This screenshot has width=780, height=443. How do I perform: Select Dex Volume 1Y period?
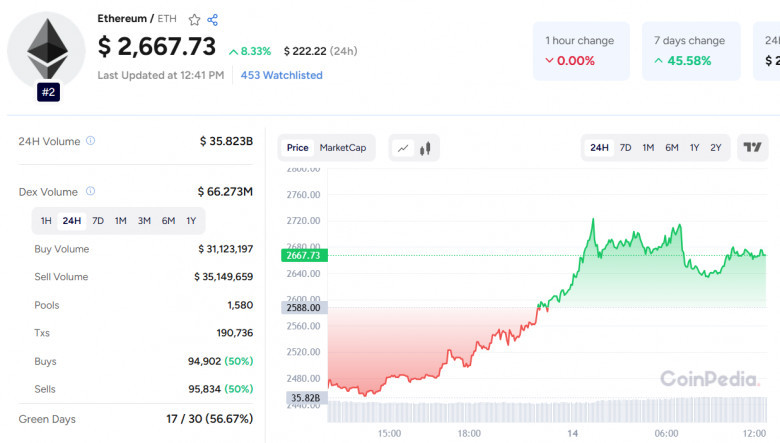[x=191, y=221]
